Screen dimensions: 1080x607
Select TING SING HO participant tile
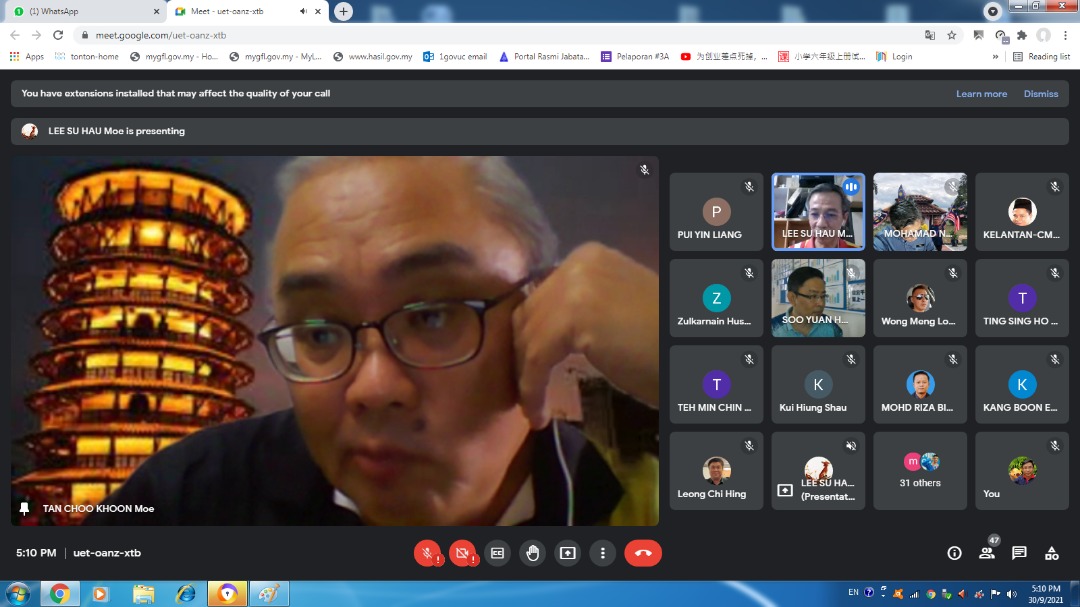(1022, 298)
